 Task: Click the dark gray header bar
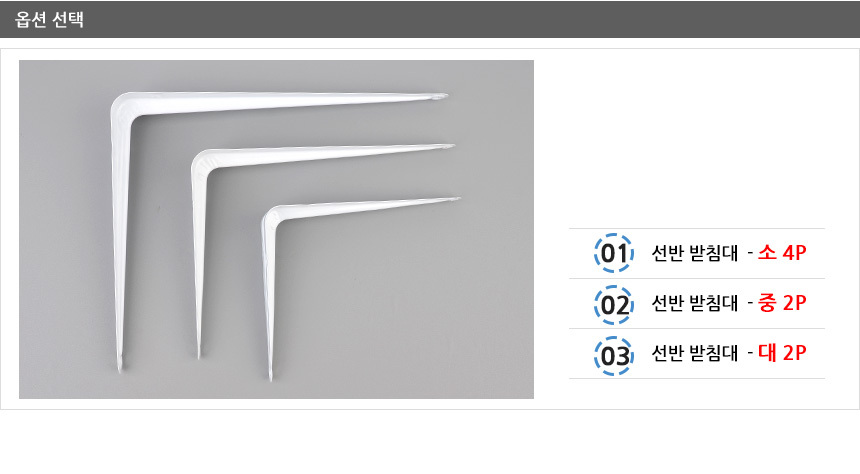coord(430,19)
